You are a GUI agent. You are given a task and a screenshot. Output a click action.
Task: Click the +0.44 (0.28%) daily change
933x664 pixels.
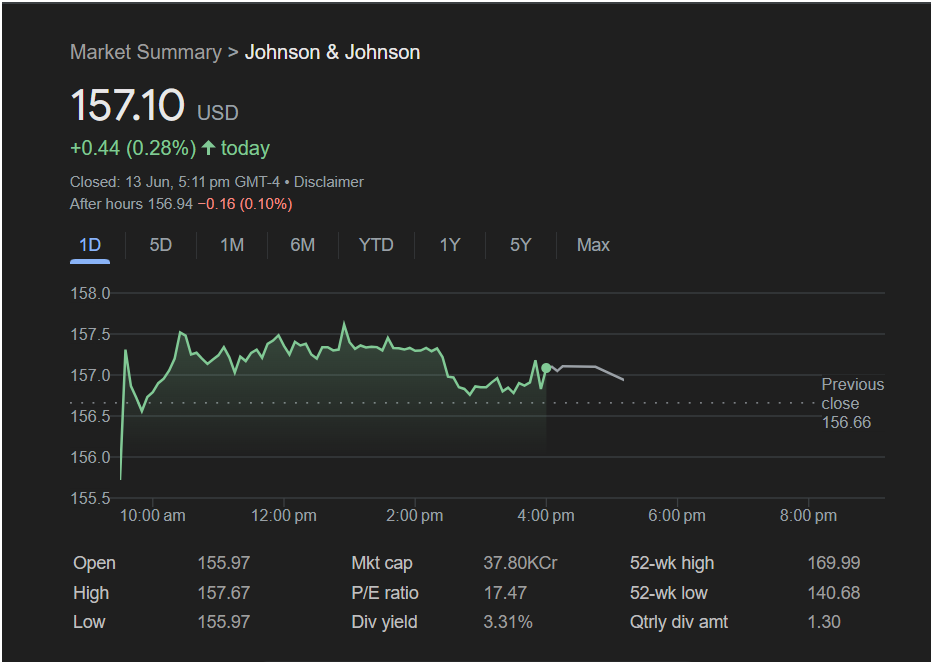133,148
